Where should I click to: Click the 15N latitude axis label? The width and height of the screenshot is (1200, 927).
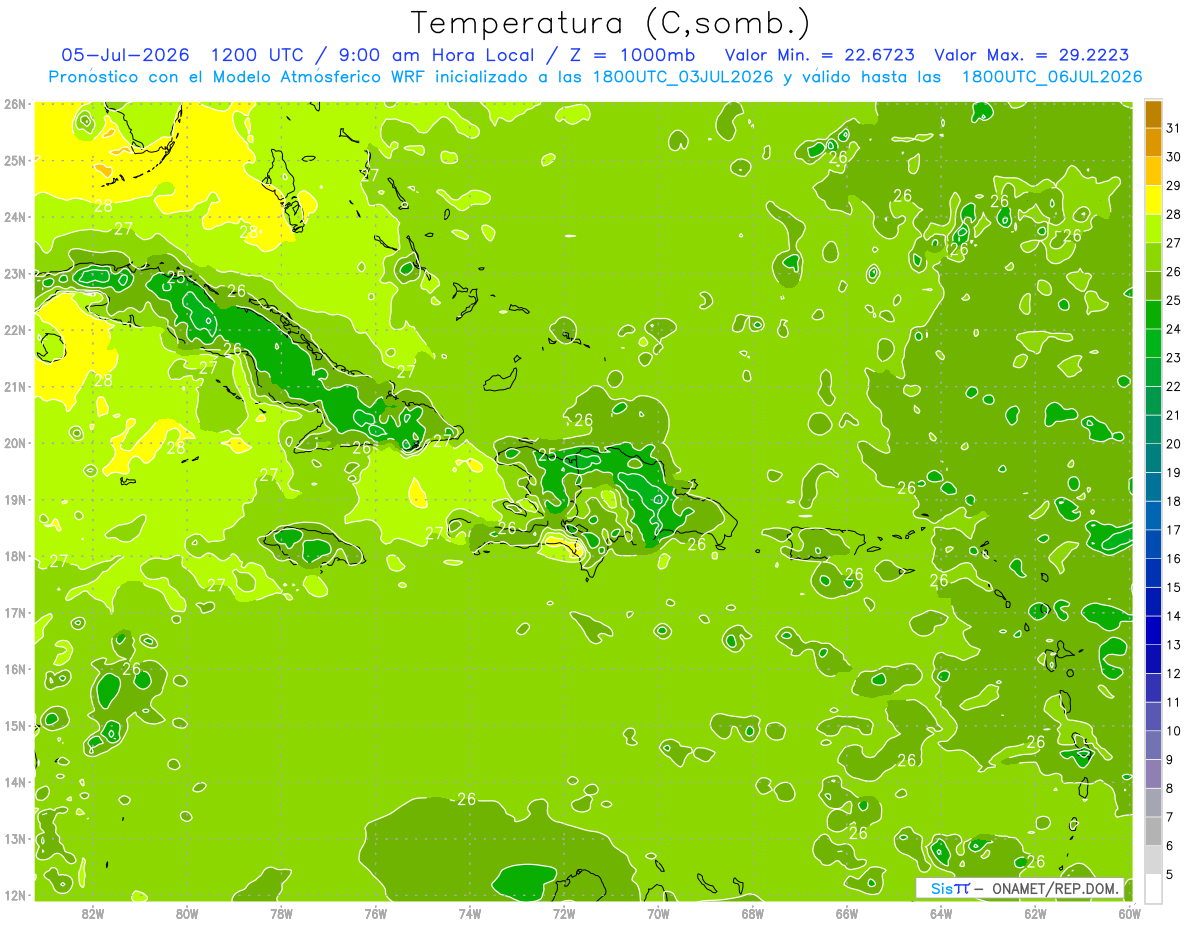click(x=14, y=725)
